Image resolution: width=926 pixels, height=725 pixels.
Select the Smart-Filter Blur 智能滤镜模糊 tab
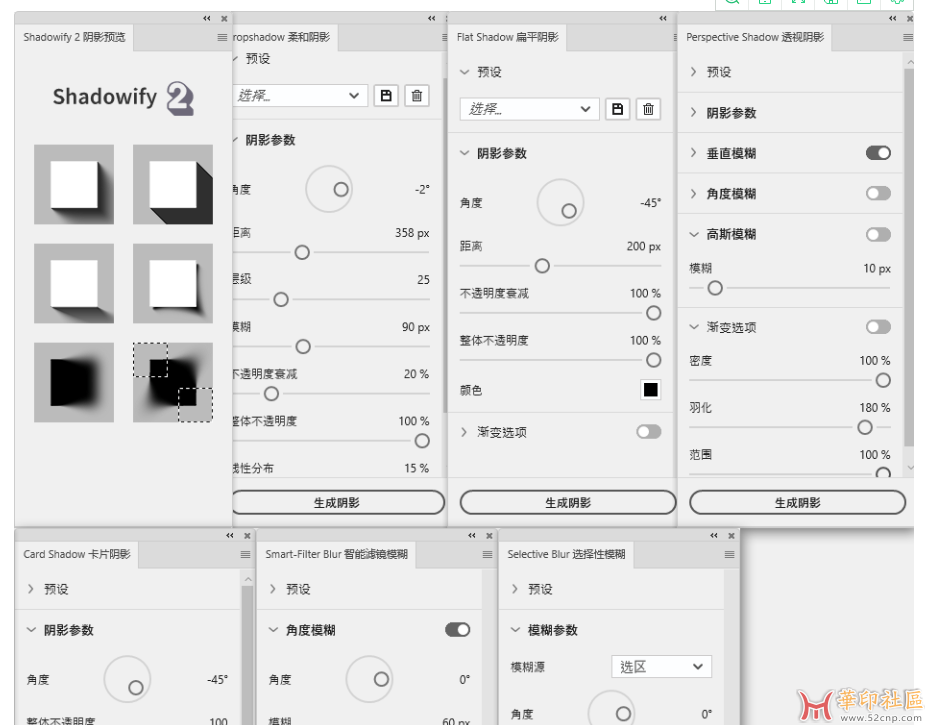pyautogui.click(x=336, y=554)
